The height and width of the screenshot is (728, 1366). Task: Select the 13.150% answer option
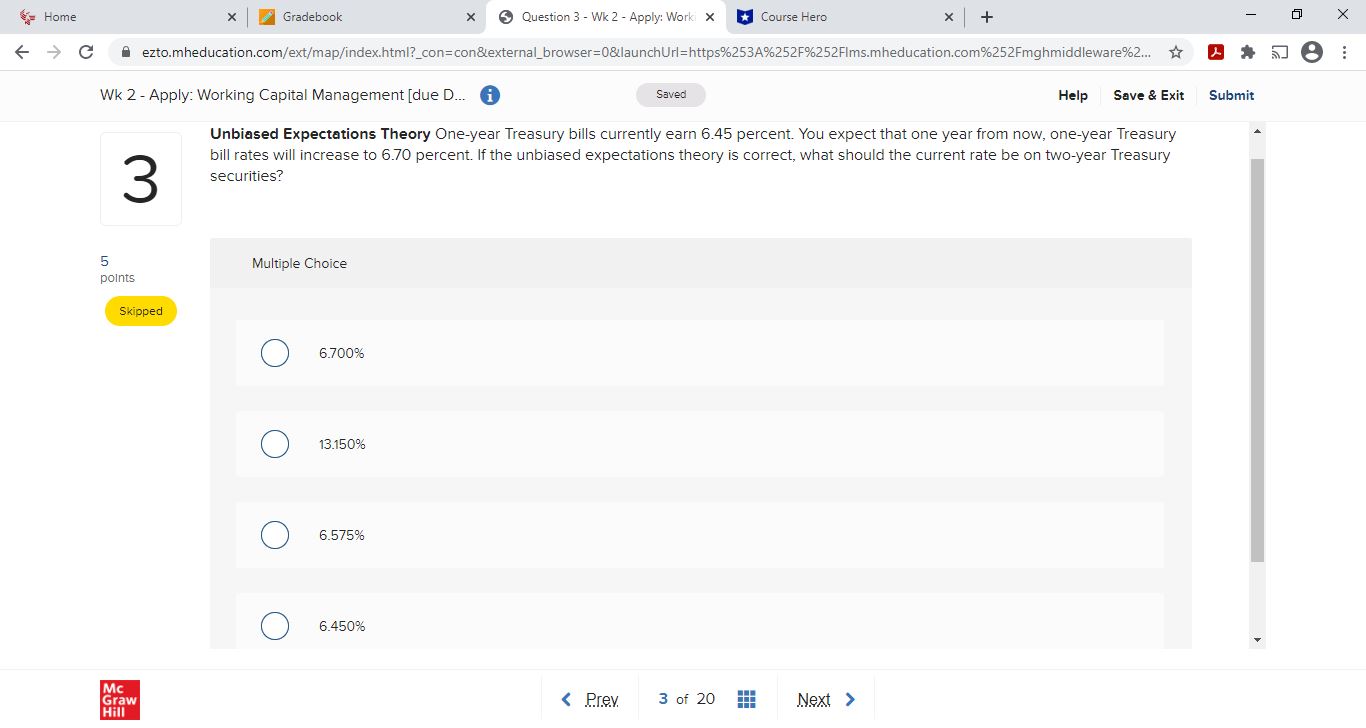pos(275,444)
